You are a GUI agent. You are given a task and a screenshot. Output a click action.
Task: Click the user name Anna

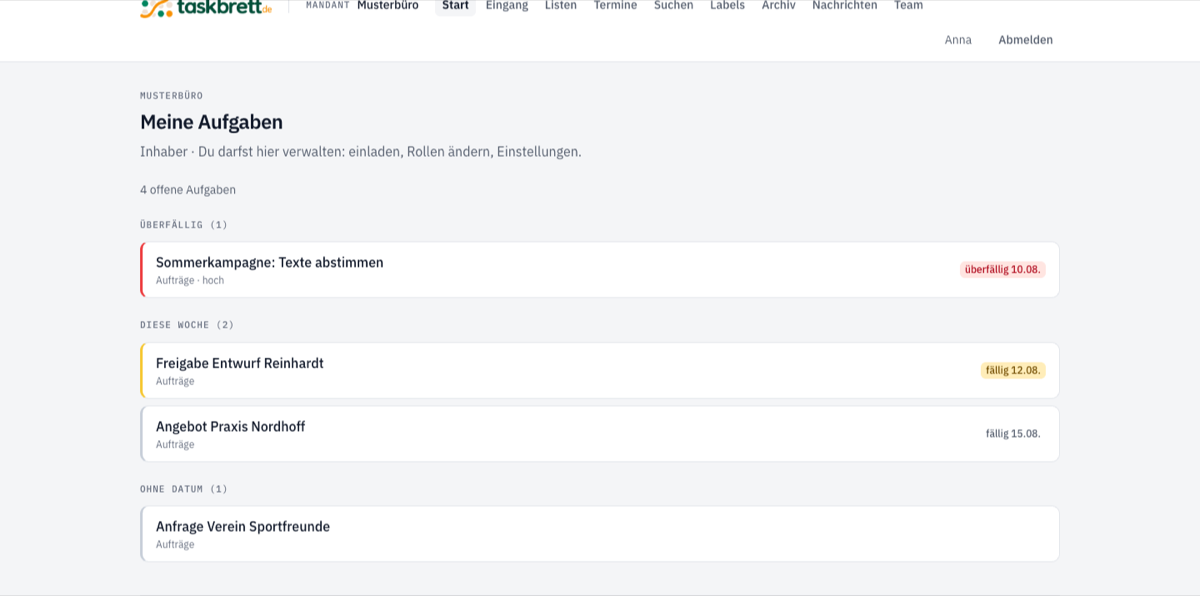[x=958, y=40]
